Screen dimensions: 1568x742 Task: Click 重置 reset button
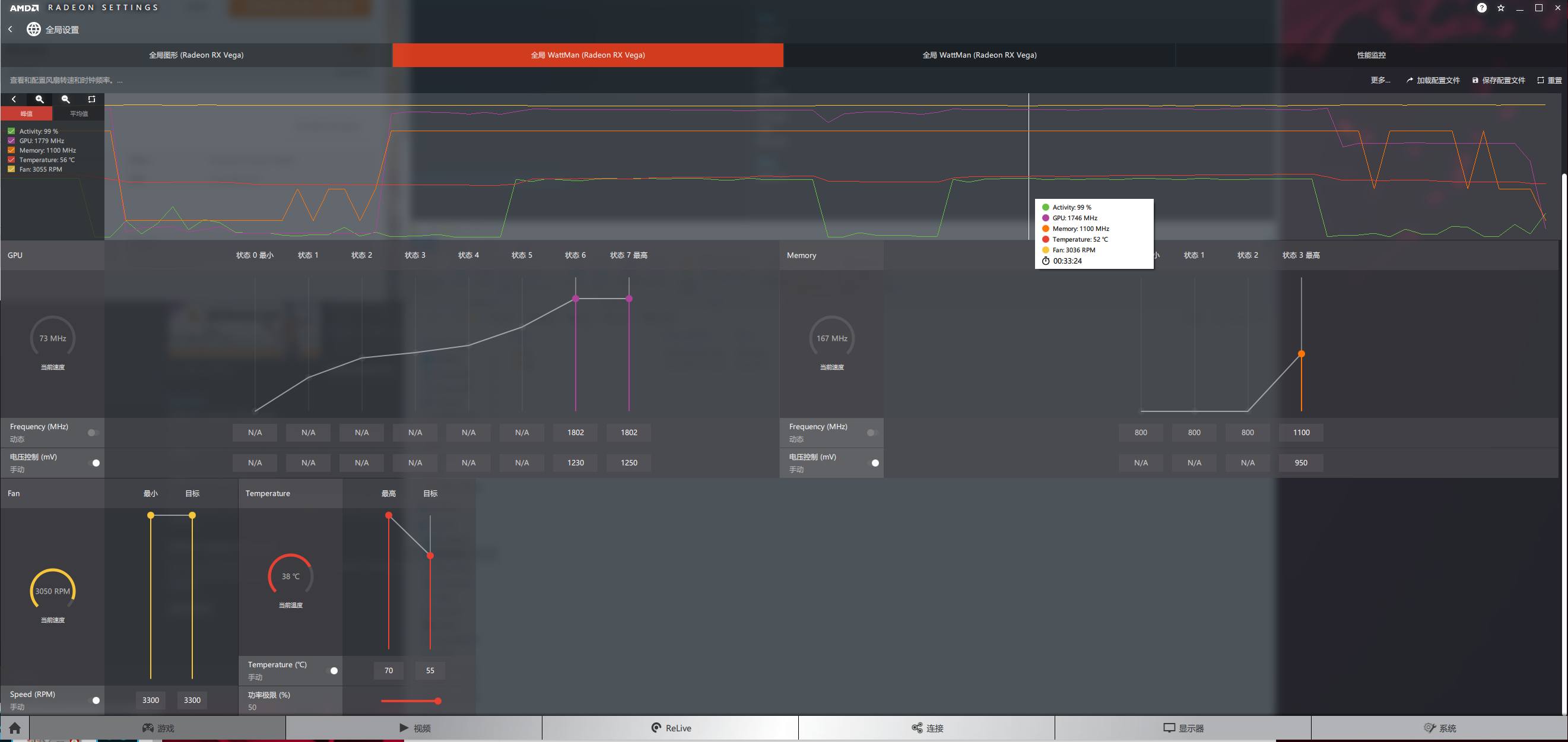[x=1549, y=80]
